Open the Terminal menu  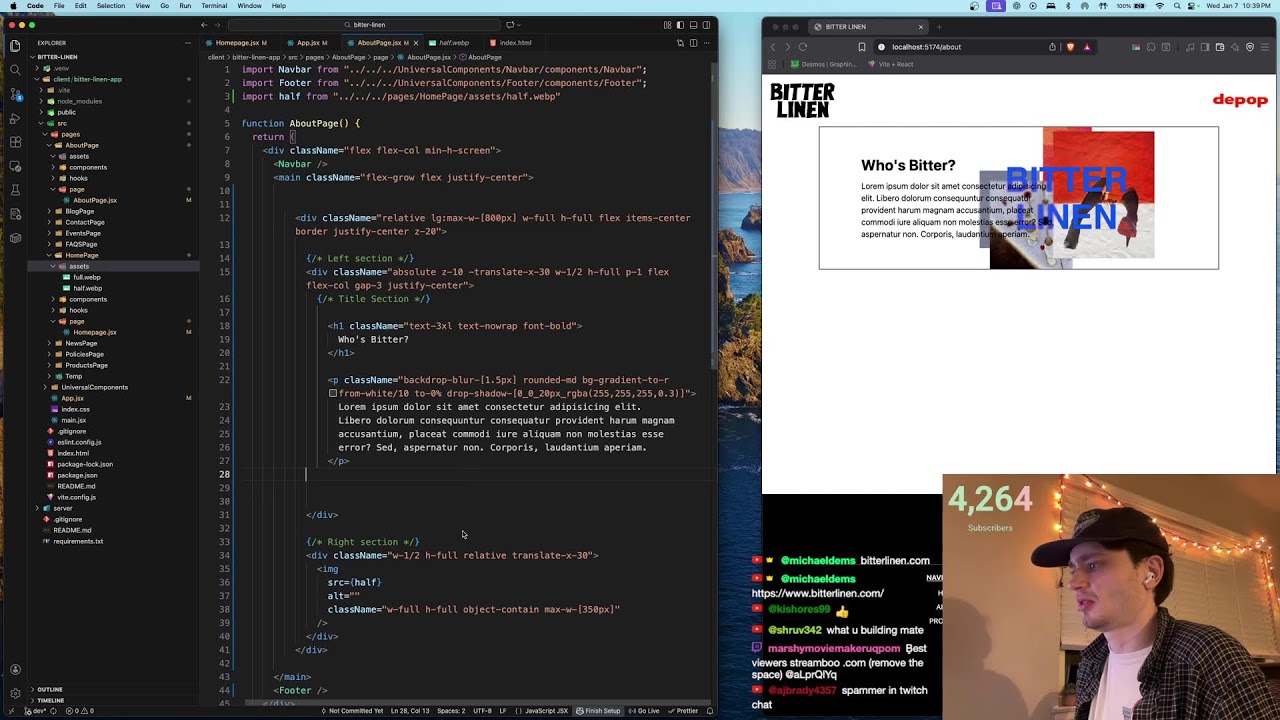pos(214,6)
